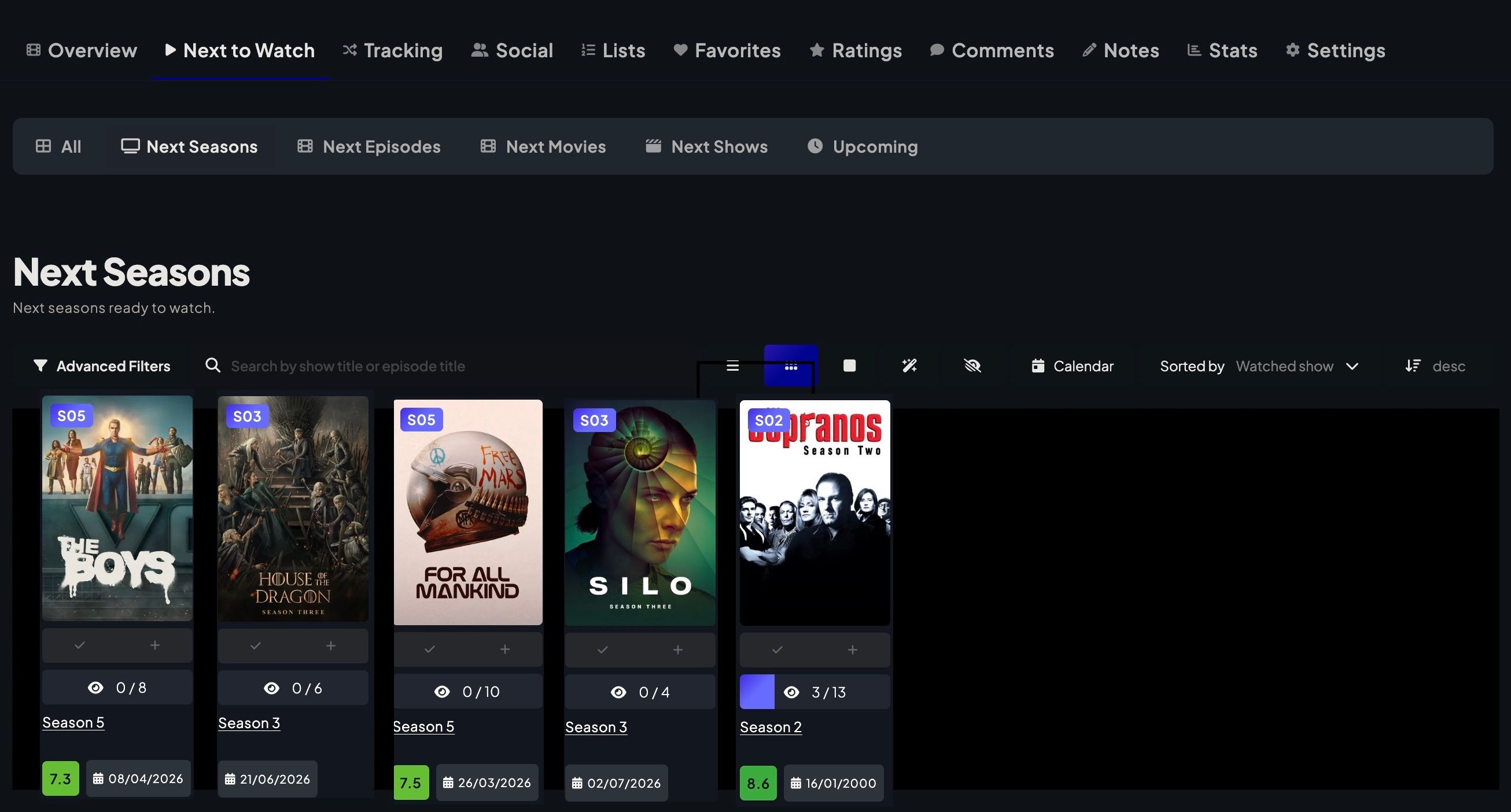Click plus icon under The Sopranos
Screen dimensions: 1511x812
click(853, 650)
